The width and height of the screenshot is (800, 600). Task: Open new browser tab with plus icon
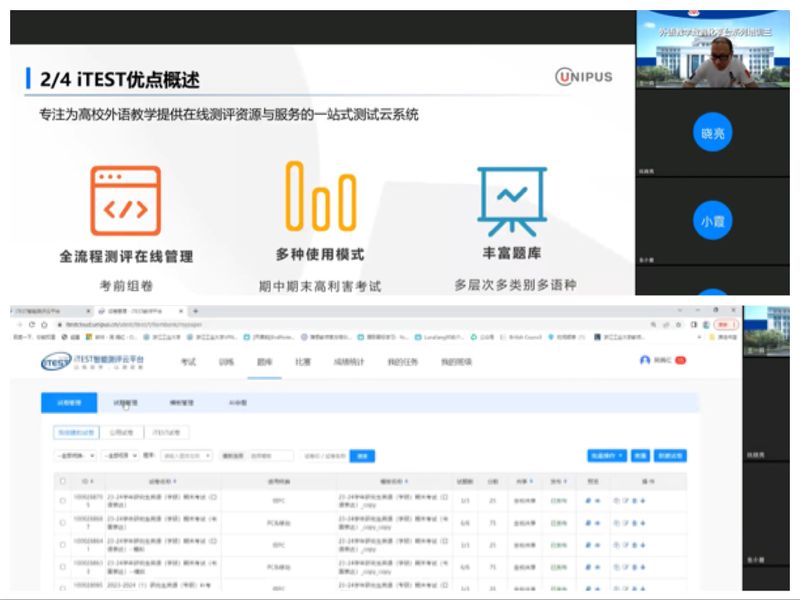click(x=195, y=311)
